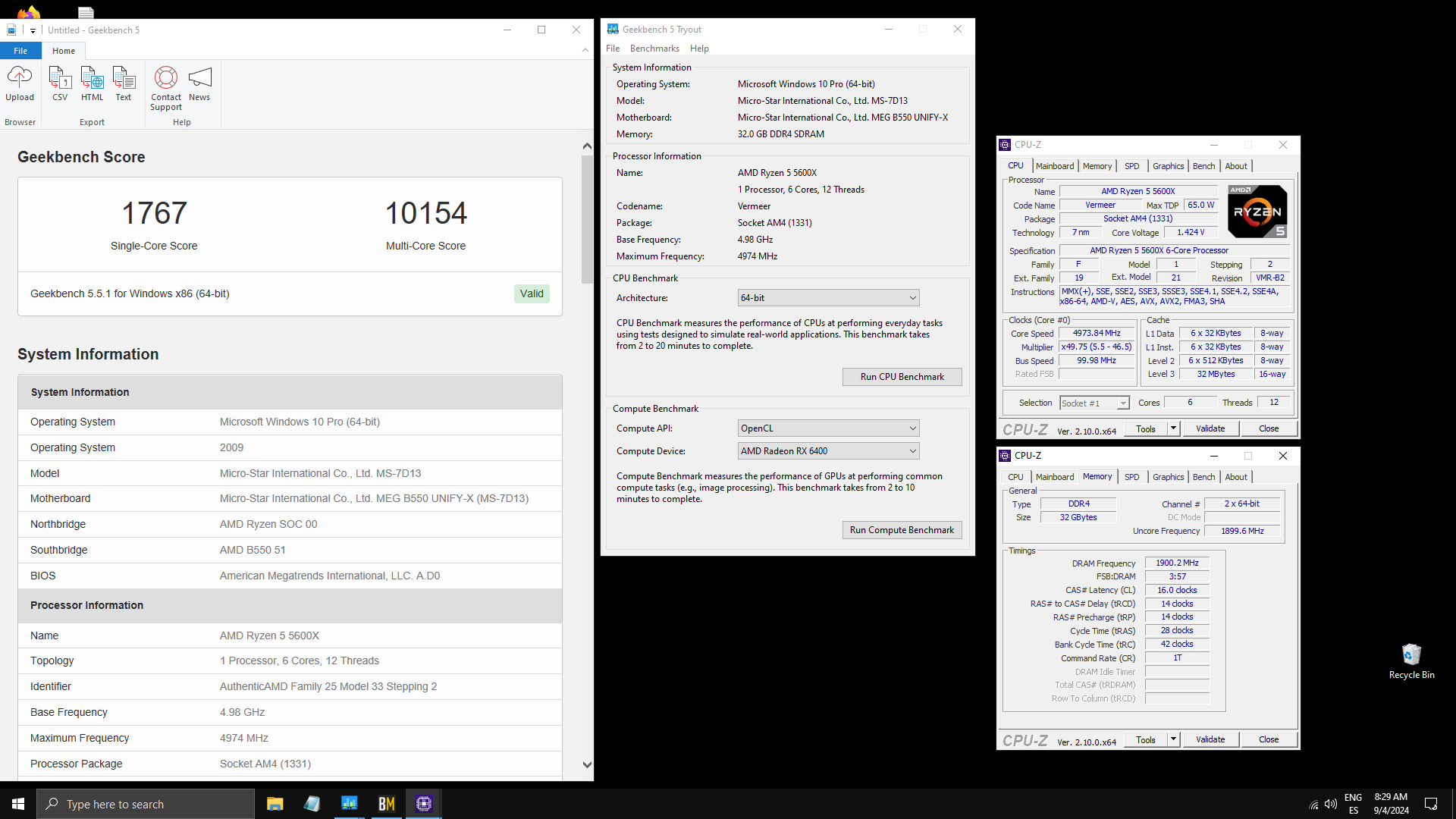Click Validate button in lower CPU-Z
This screenshot has width=1456, height=819.
(x=1210, y=739)
